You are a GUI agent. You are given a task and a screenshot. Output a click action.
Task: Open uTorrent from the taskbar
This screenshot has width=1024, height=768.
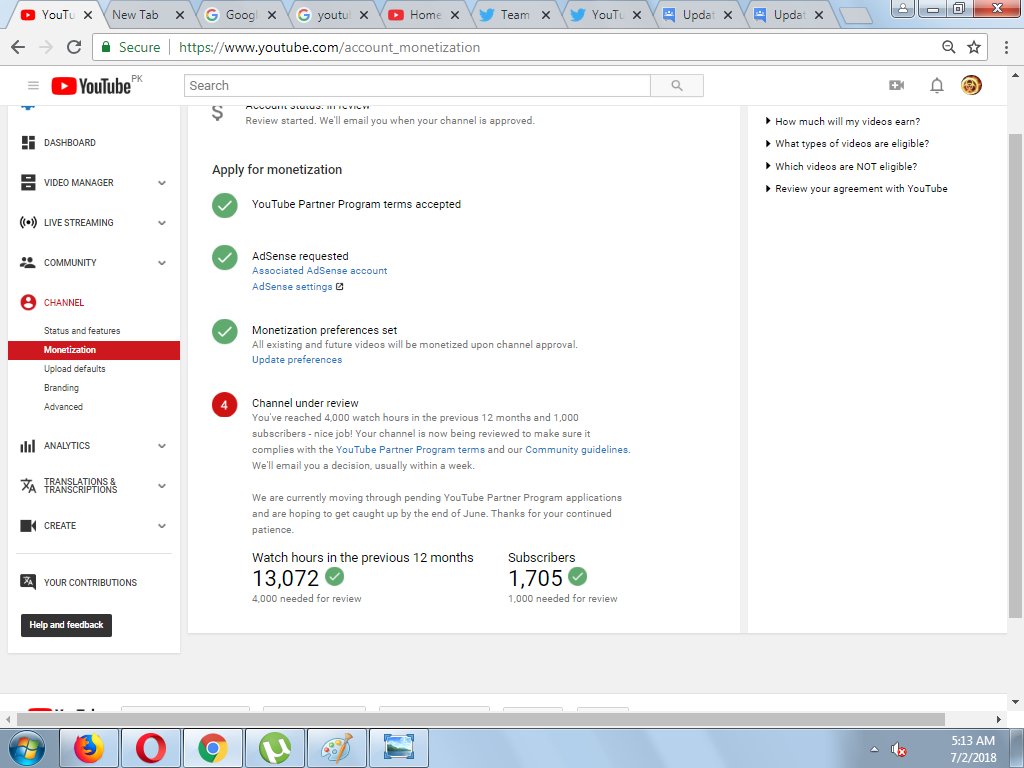(x=274, y=748)
